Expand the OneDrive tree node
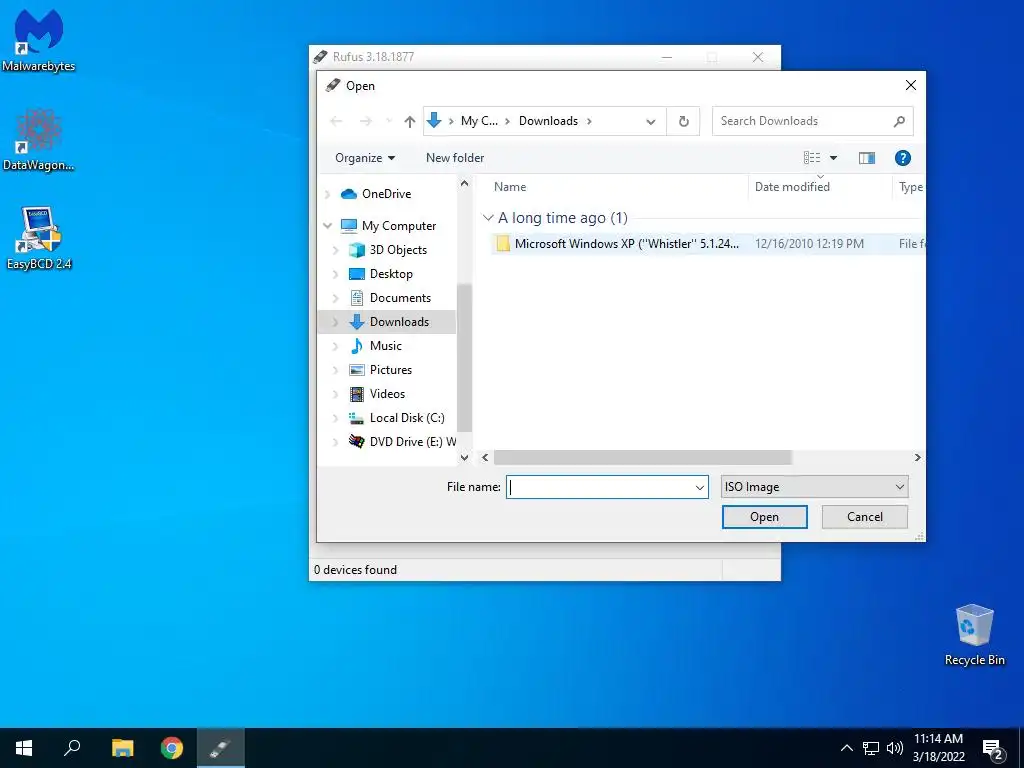 (328, 194)
